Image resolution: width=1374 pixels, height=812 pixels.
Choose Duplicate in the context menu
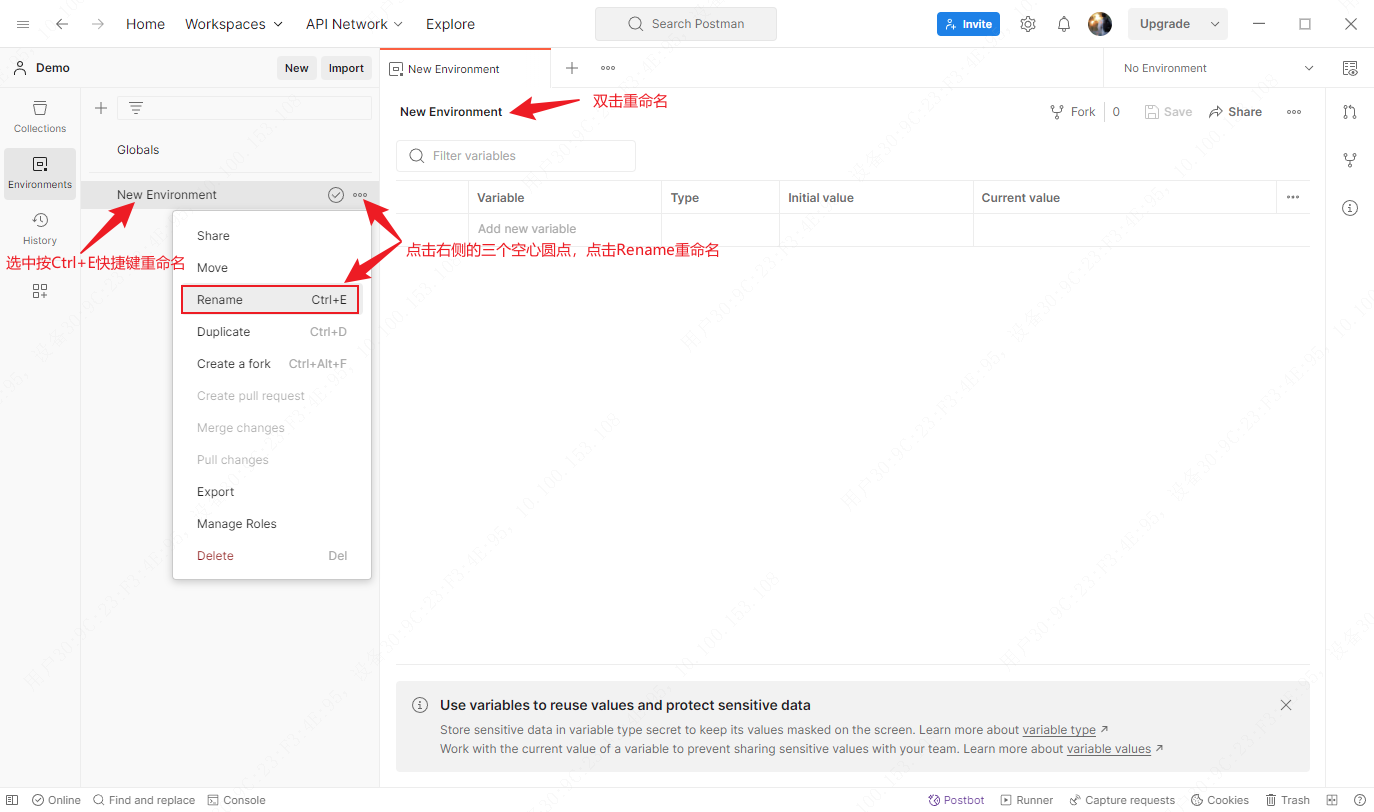pos(271,332)
